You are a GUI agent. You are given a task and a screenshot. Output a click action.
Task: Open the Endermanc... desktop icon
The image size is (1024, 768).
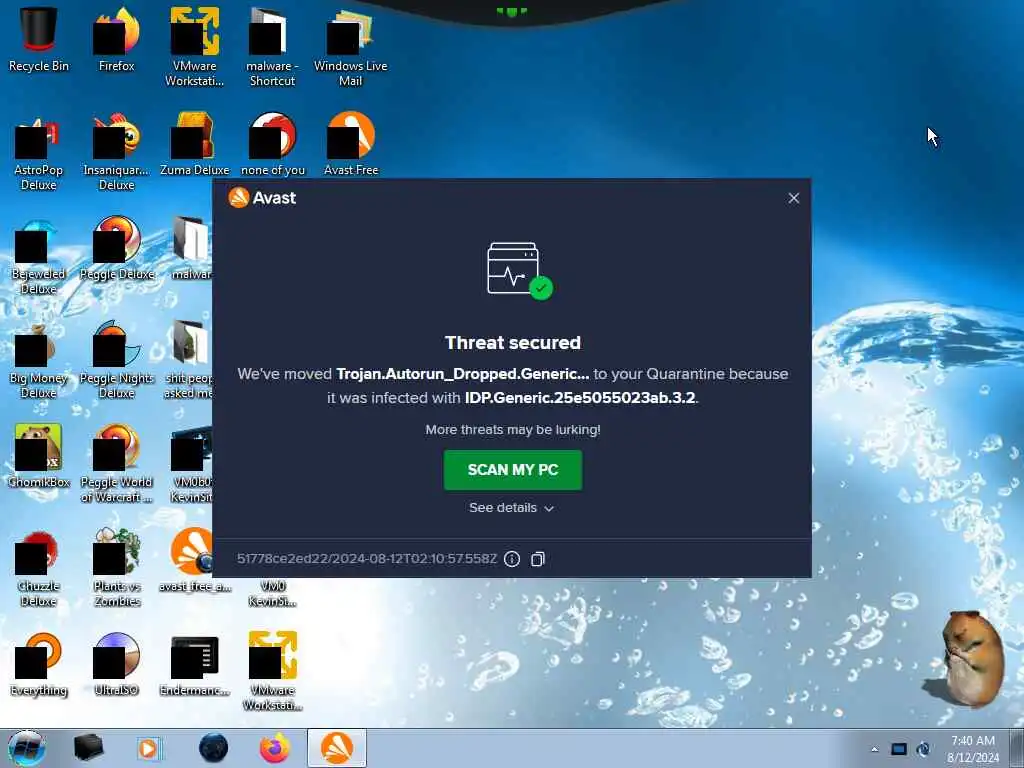click(x=194, y=664)
